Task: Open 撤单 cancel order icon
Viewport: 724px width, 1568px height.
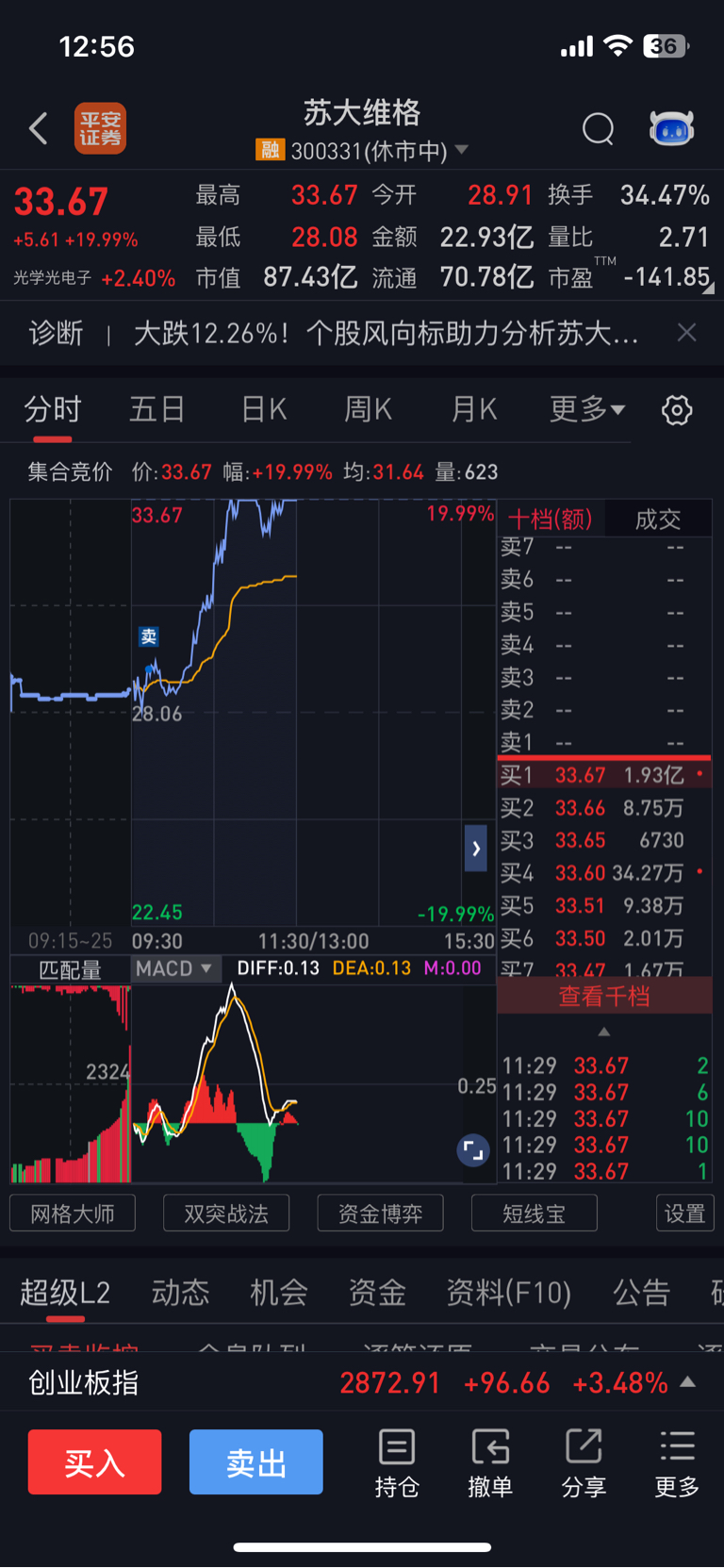Action: coord(490,1463)
